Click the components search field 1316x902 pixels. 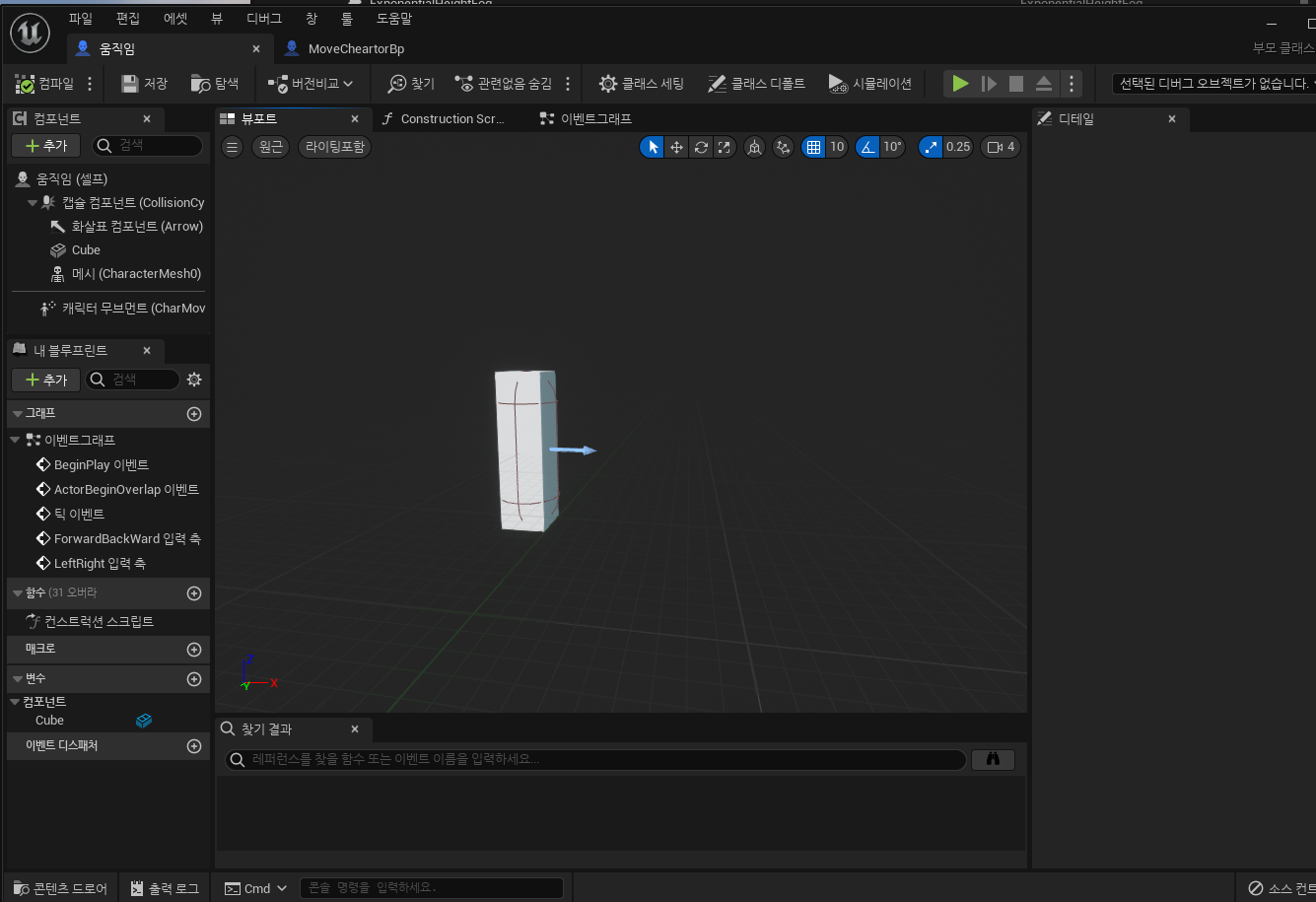coord(148,145)
